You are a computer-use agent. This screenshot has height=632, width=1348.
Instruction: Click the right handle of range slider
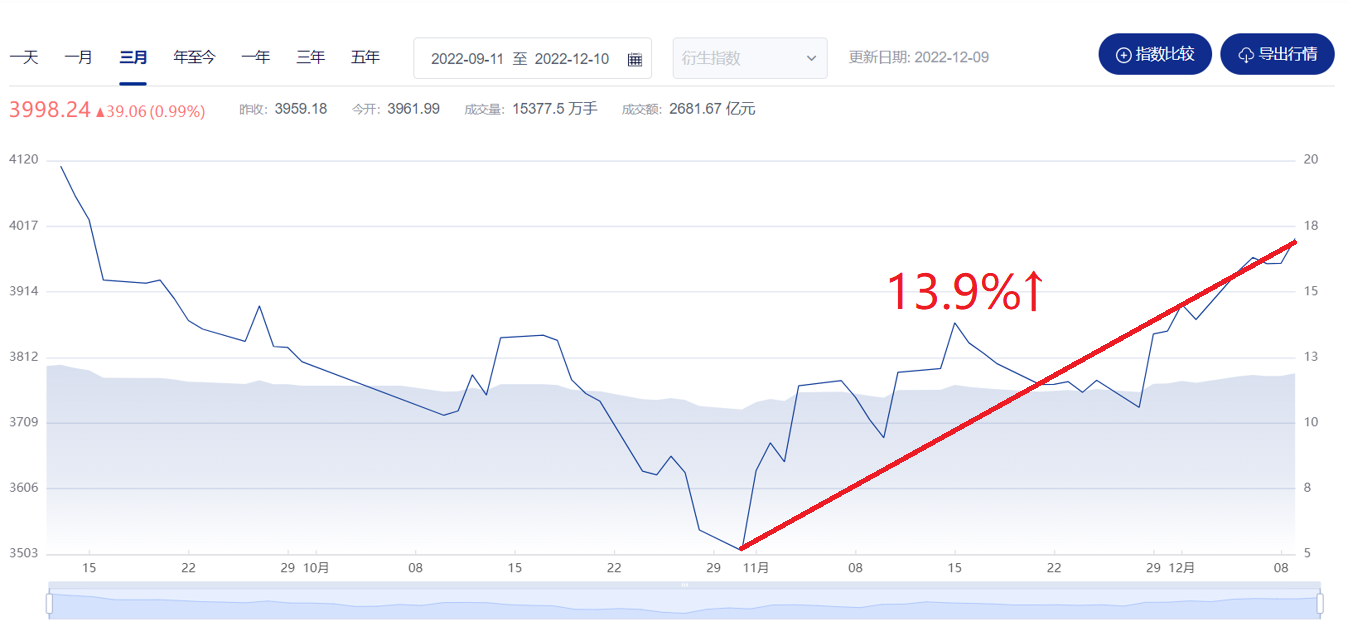click(x=1320, y=604)
